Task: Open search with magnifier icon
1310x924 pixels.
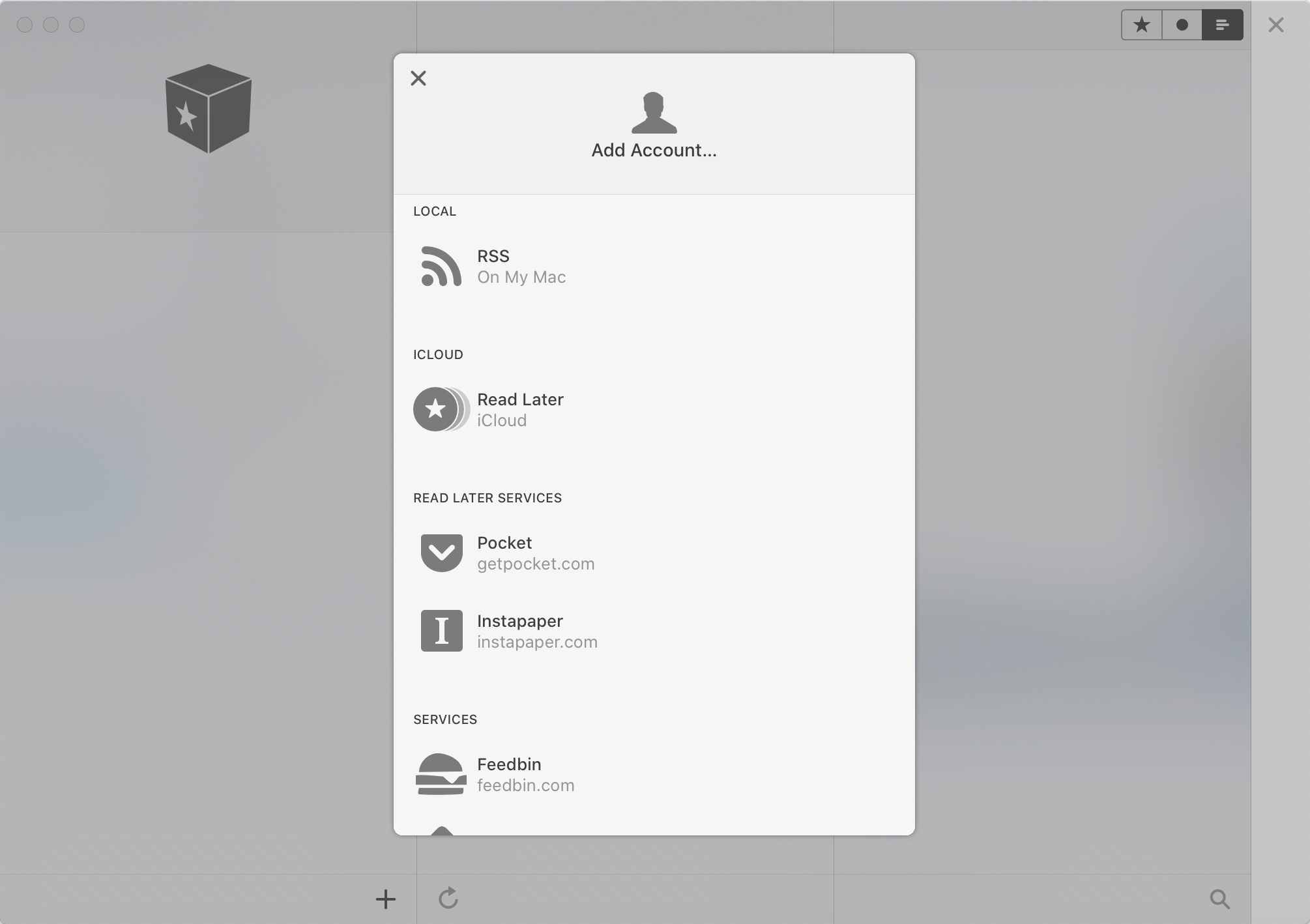Action: click(1219, 899)
